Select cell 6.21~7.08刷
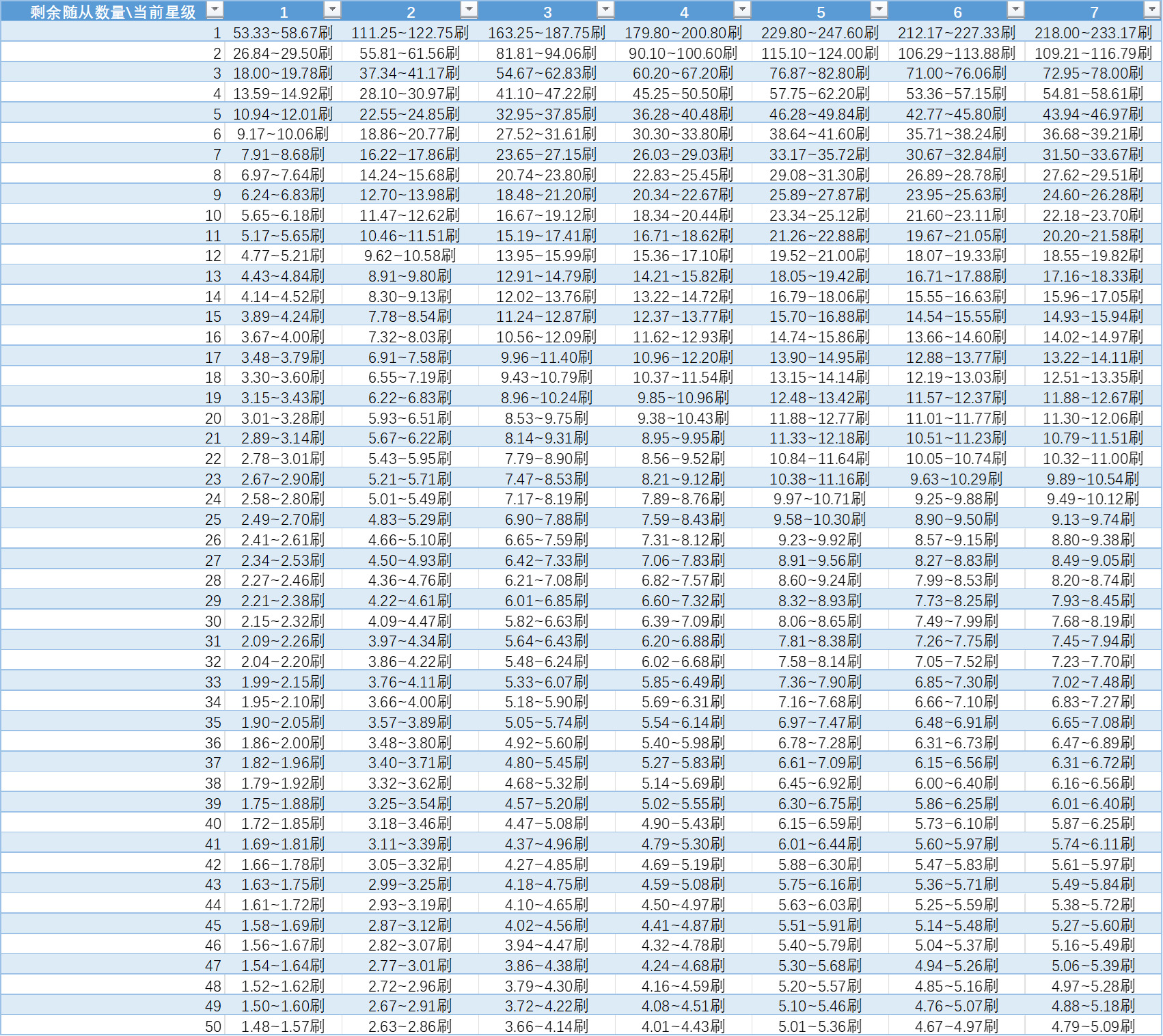Screen dimensions: 1163x1036 547,580
